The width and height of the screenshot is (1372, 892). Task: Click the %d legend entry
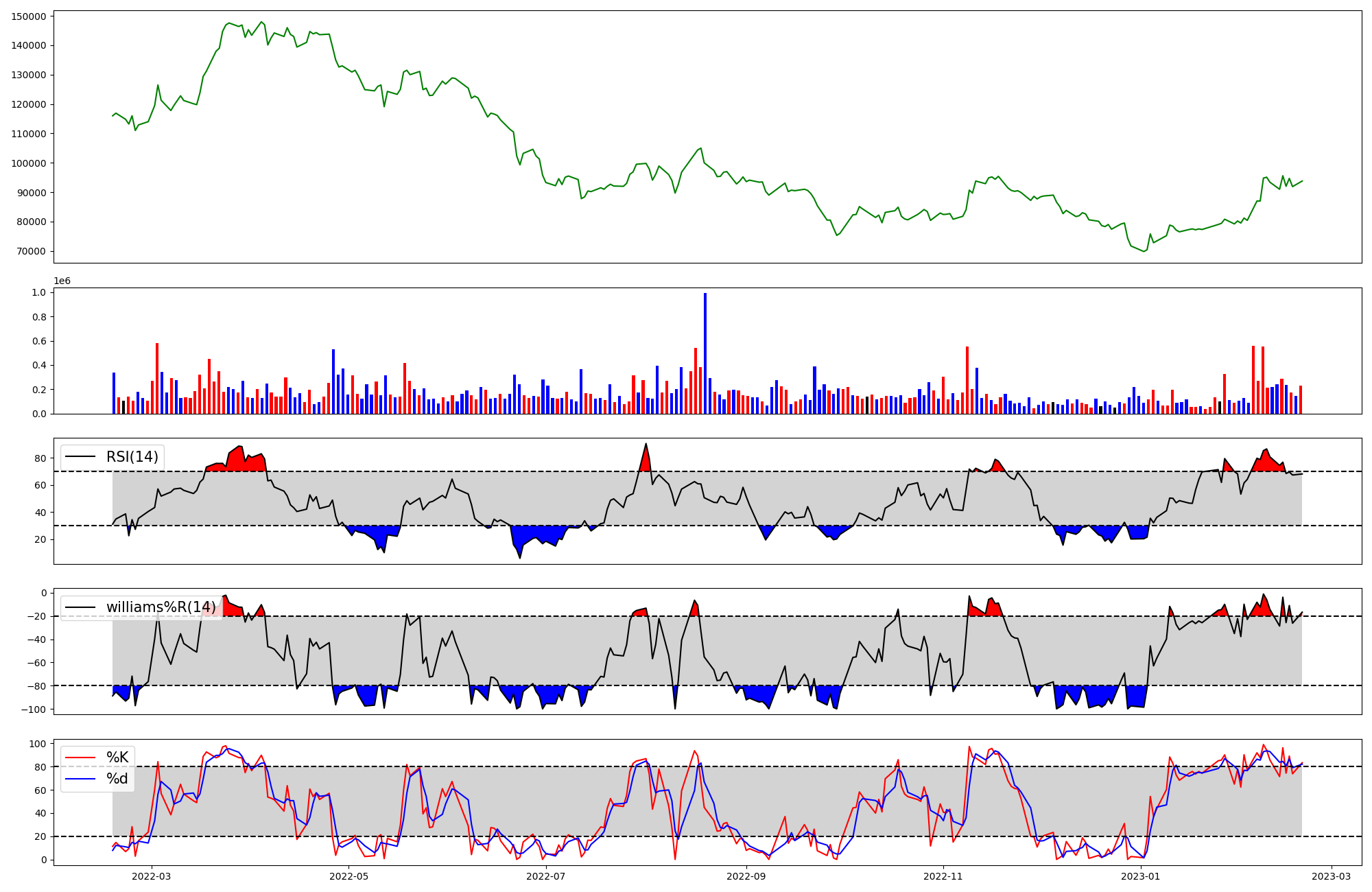coord(117,779)
